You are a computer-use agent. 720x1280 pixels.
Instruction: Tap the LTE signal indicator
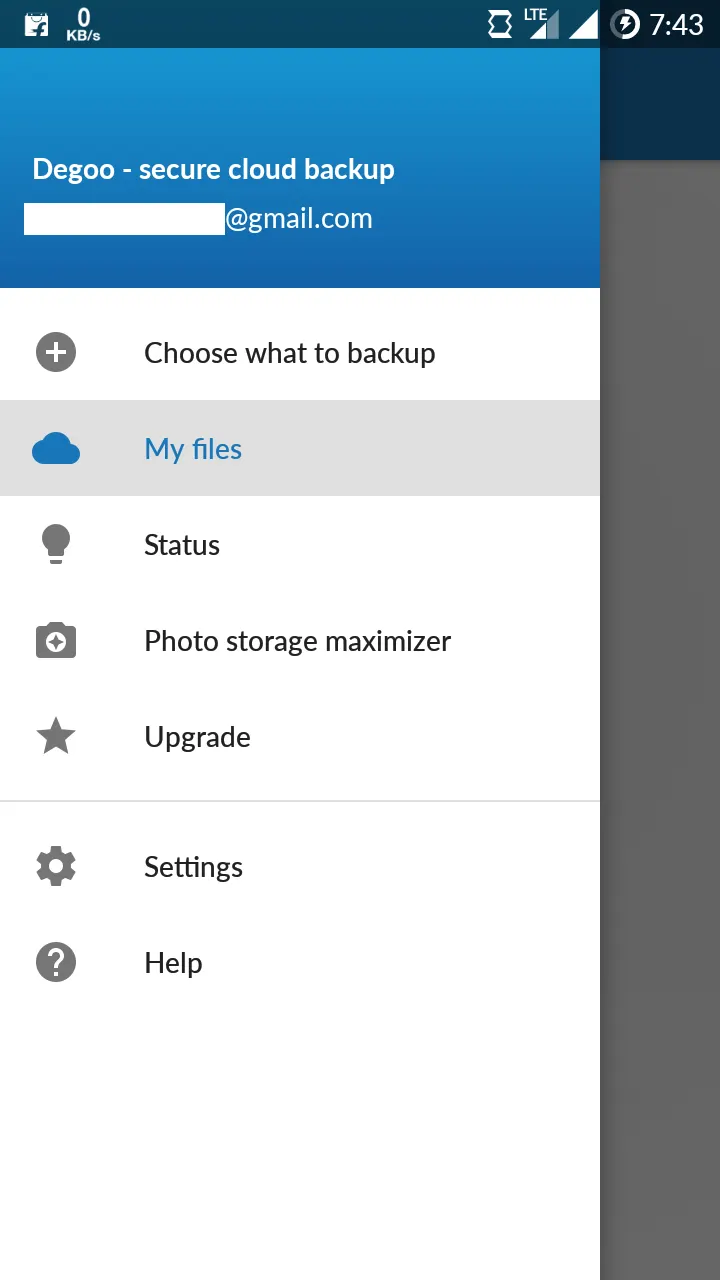pos(541,24)
